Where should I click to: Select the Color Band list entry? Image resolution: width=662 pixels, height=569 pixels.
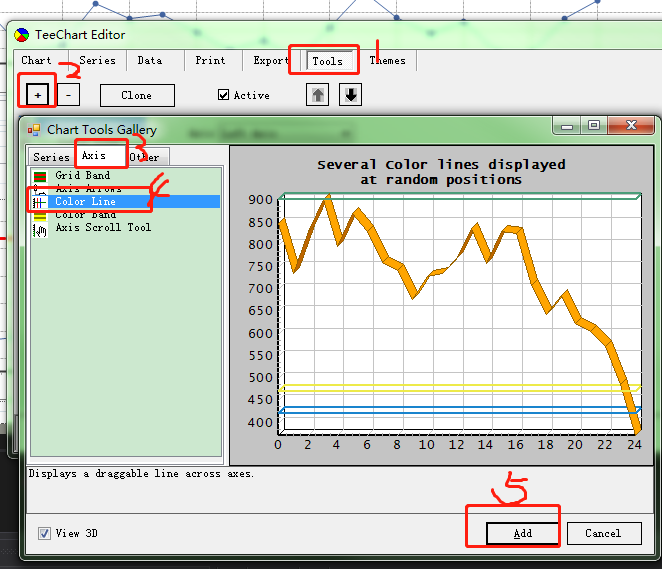[x=86, y=215]
